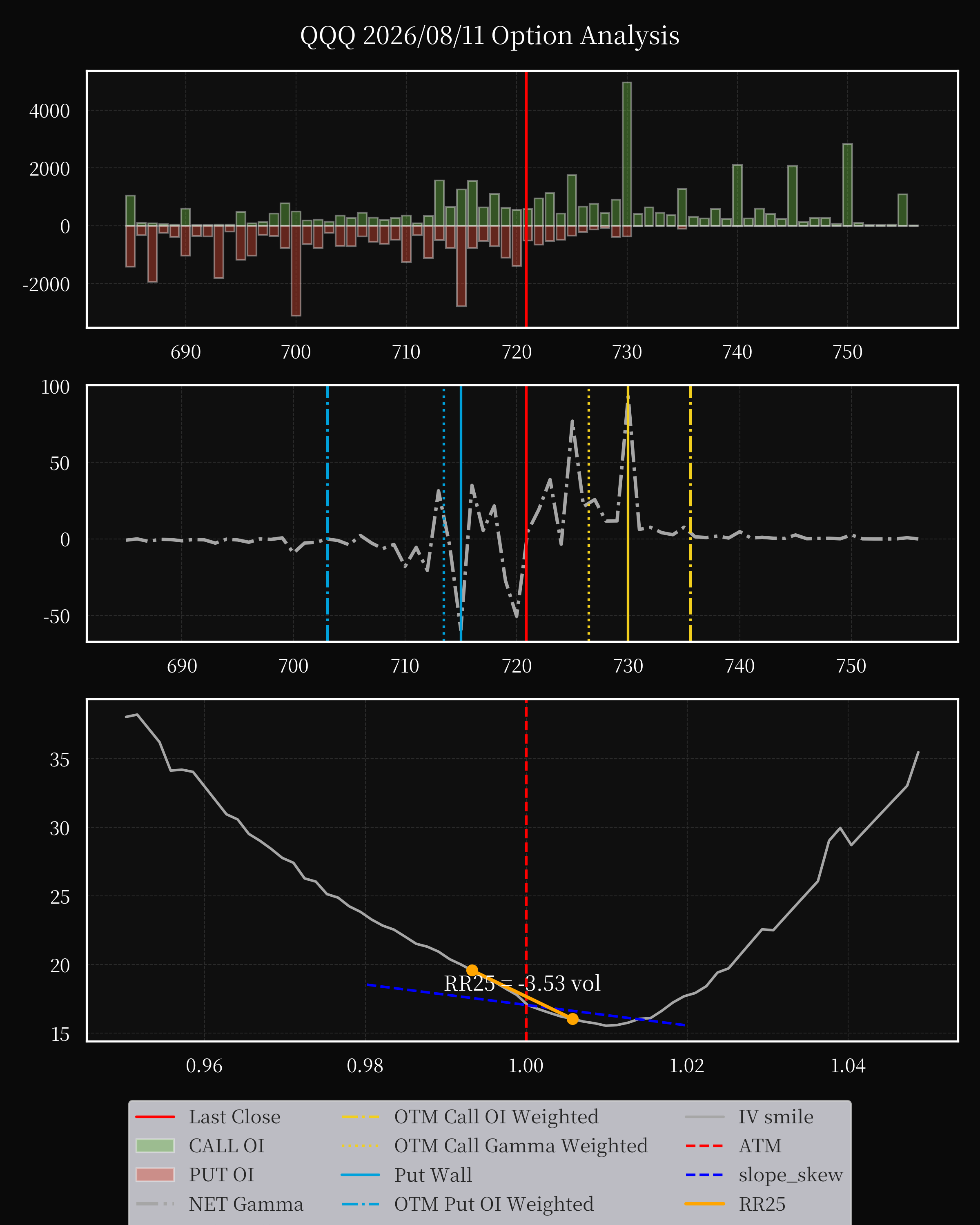Image resolution: width=980 pixels, height=1225 pixels.
Task: Select the "slope_skew" legend label
Action: coord(791,1174)
